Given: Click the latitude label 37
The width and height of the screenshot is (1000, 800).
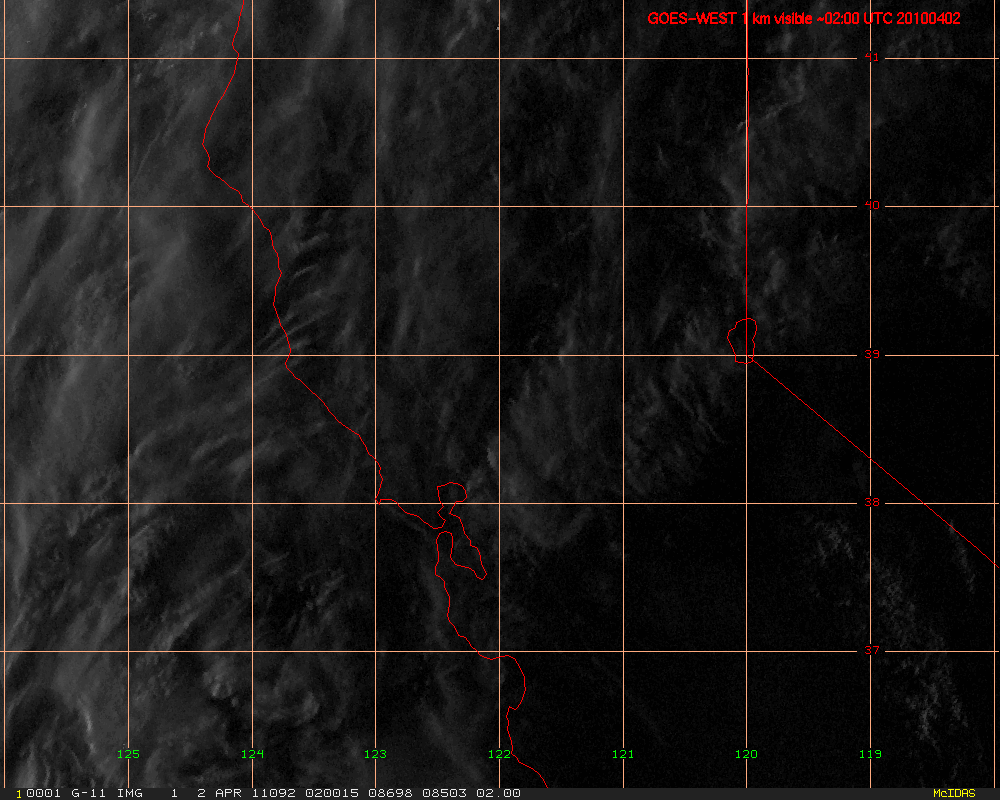Looking at the screenshot, I should click(872, 650).
